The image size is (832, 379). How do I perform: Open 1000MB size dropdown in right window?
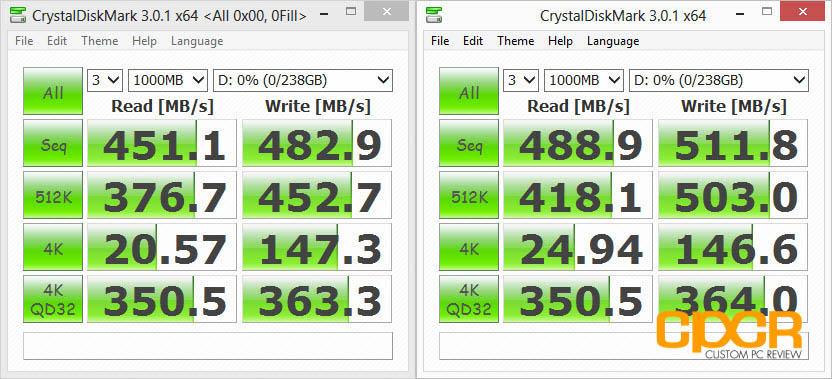584,81
